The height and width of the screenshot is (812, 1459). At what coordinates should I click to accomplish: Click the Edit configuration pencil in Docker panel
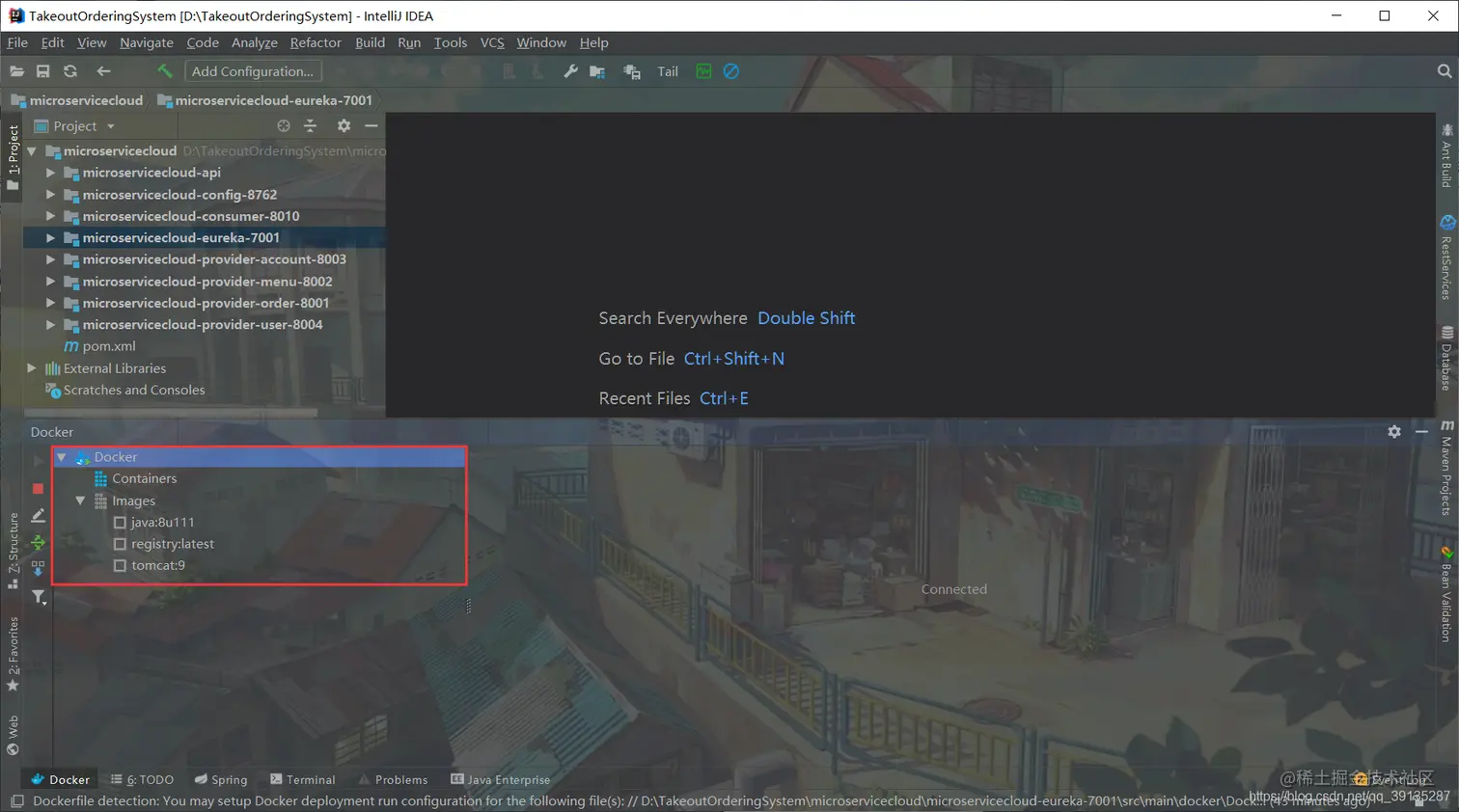[x=39, y=516]
